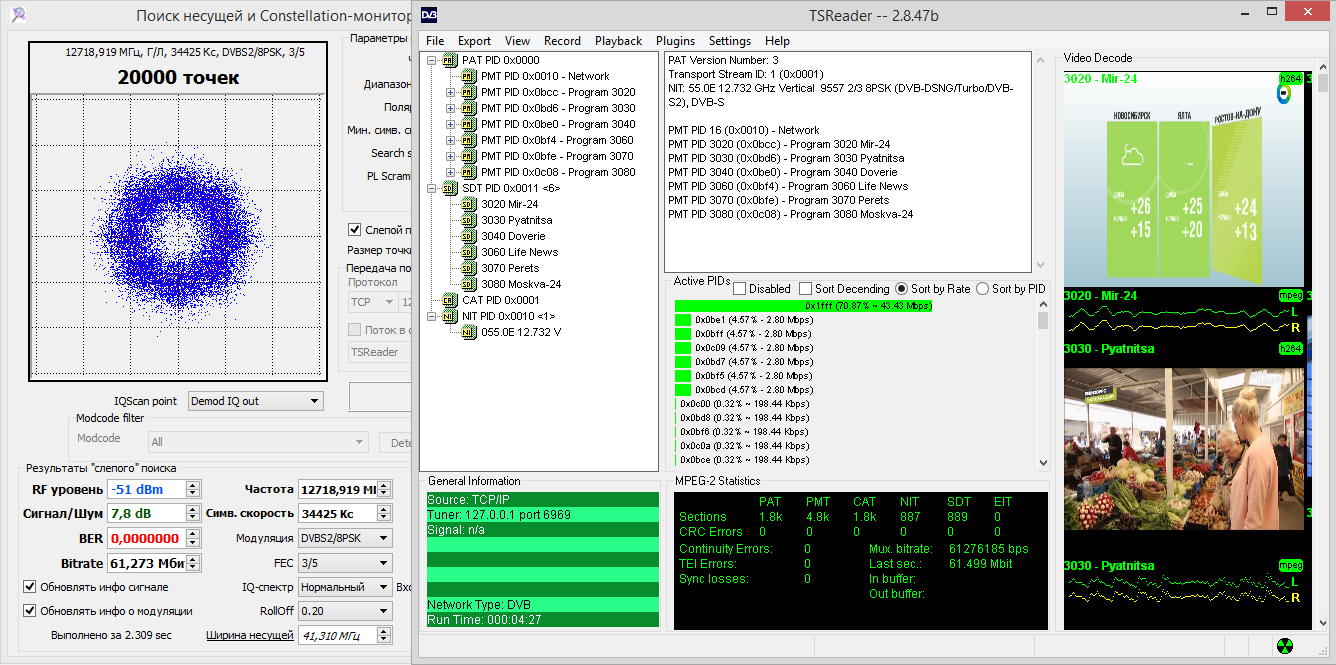Click the PMT icon beside Program 3020
The width and height of the screenshot is (1336, 665).
tap(467, 92)
